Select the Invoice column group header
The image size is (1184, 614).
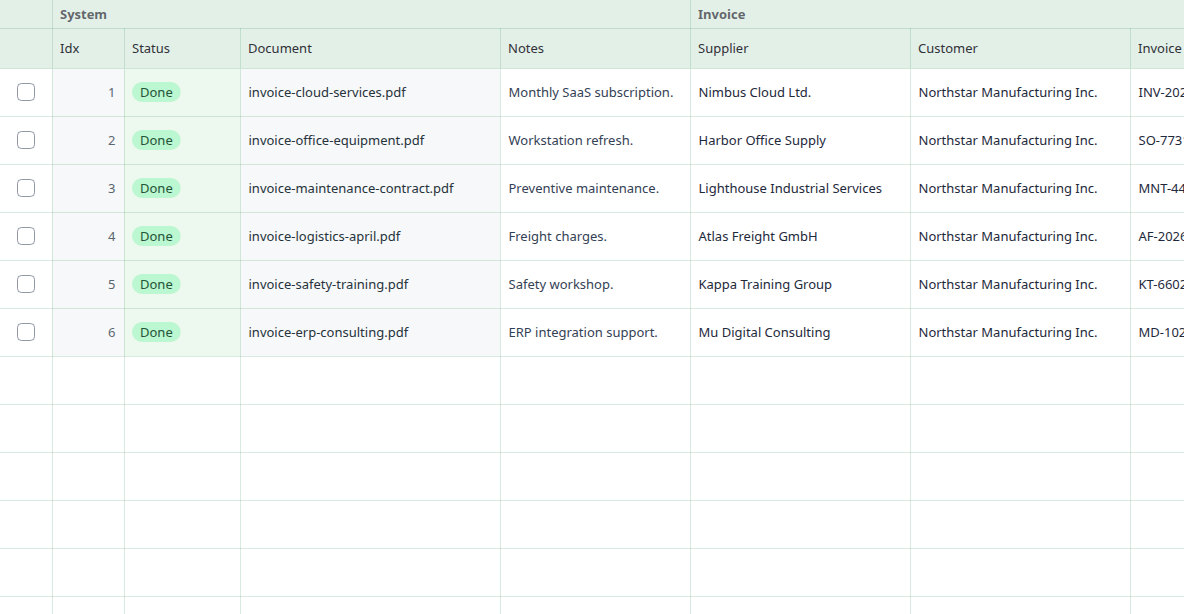pos(937,14)
